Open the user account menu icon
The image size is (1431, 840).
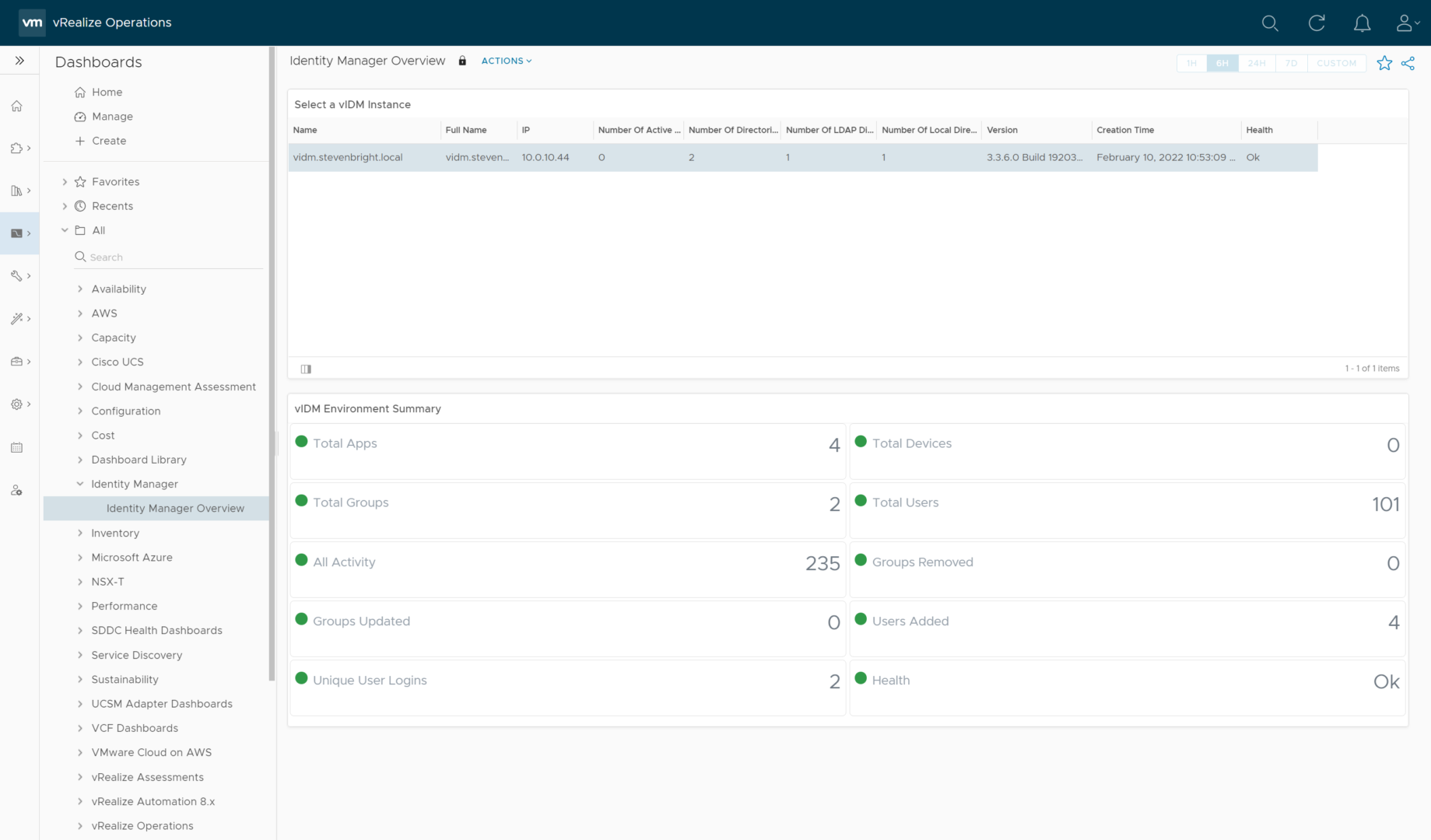[1406, 23]
